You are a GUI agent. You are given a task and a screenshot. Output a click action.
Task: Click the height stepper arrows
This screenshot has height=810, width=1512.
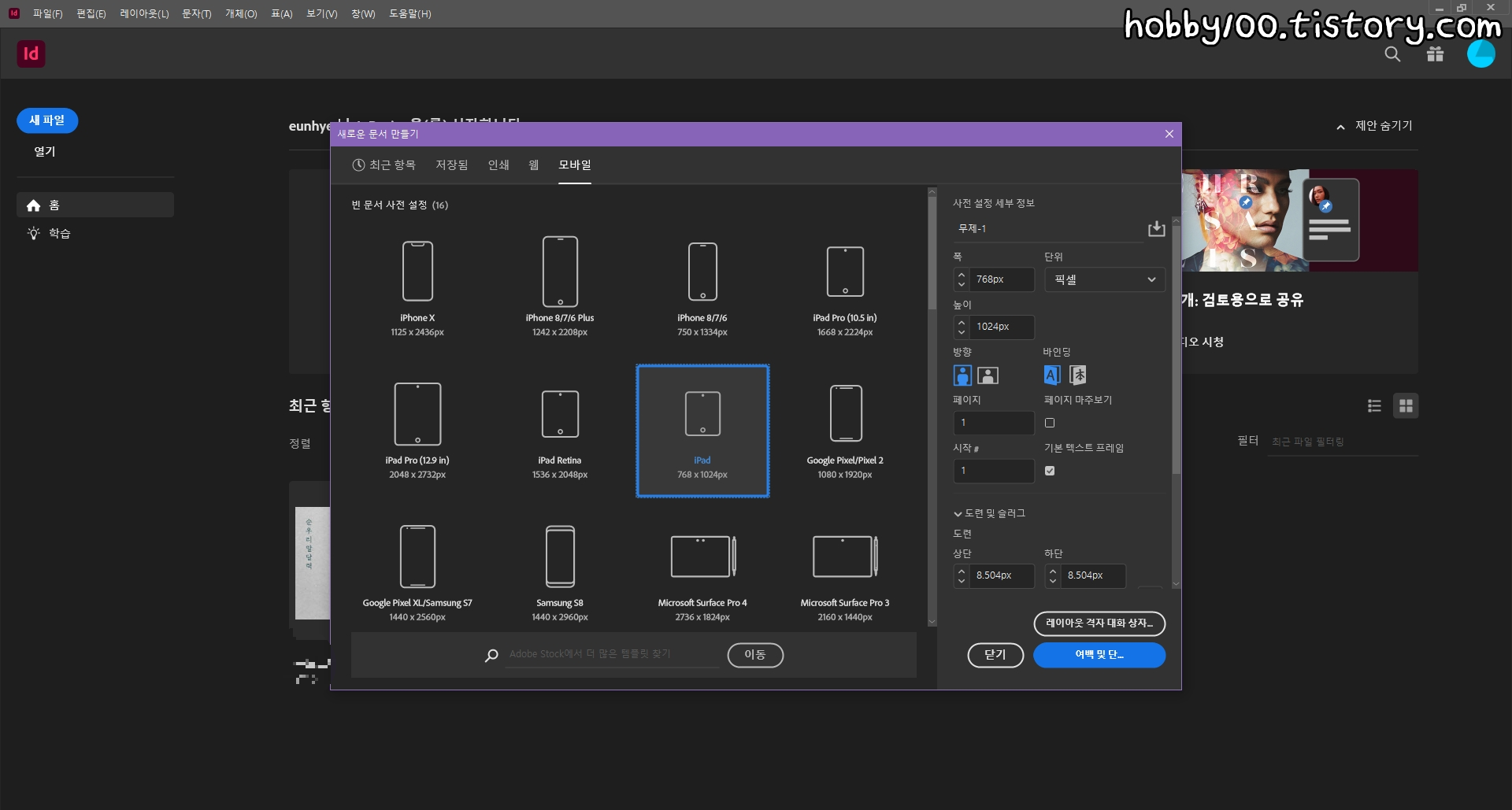tap(962, 327)
